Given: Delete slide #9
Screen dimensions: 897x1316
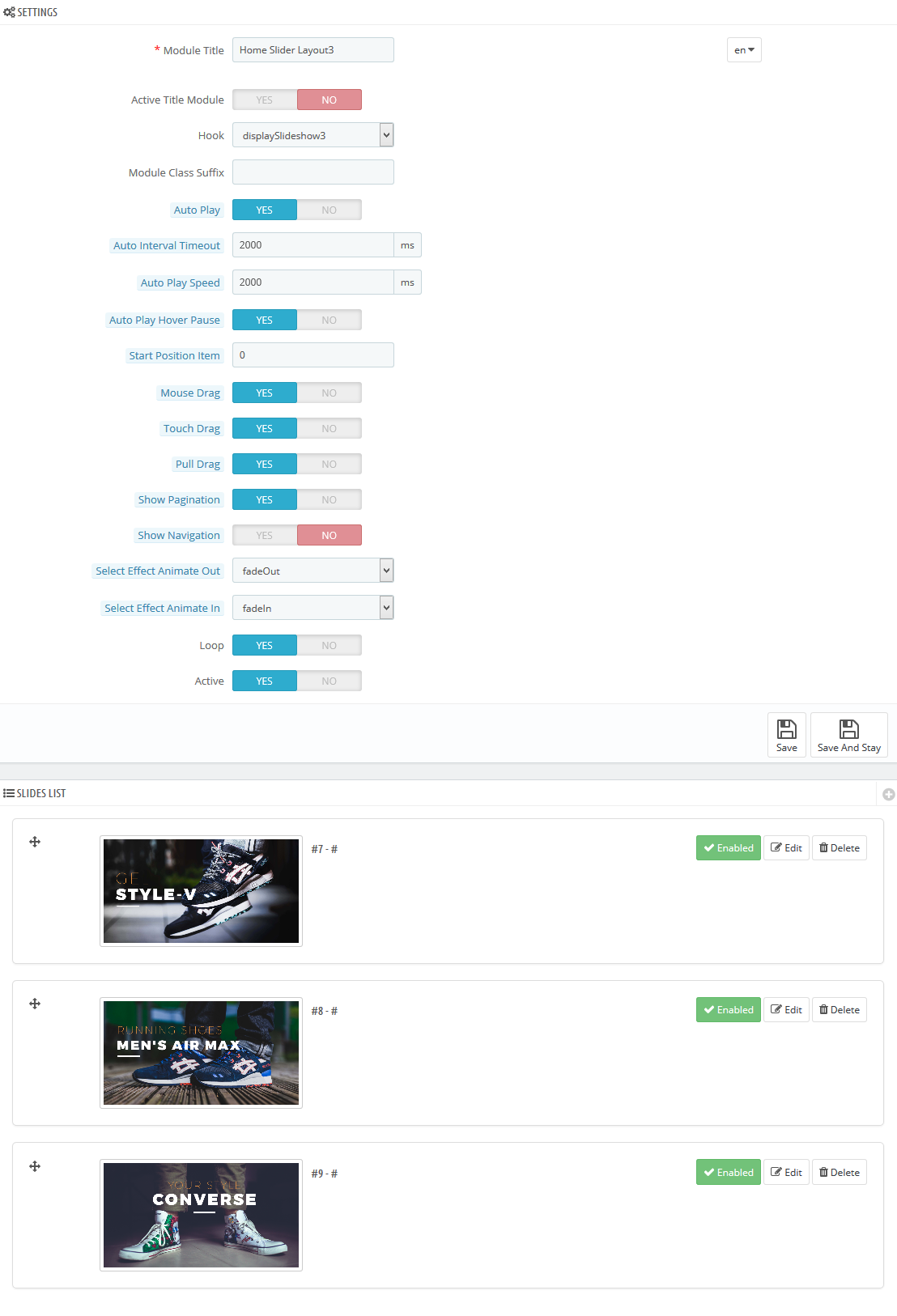Looking at the screenshot, I should coord(840,1172).
